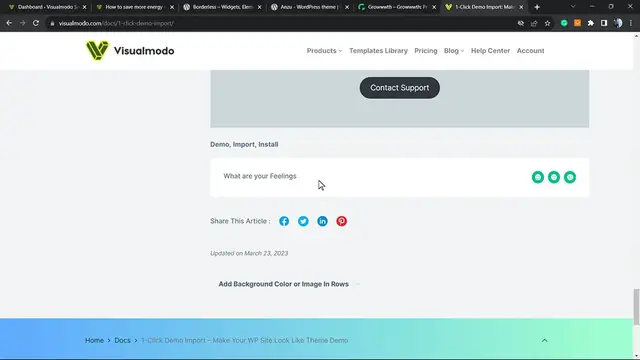Screen dimensions: 640x360
Task: Close the Dashboard Visualmodo tab
Action: (84, 7)
